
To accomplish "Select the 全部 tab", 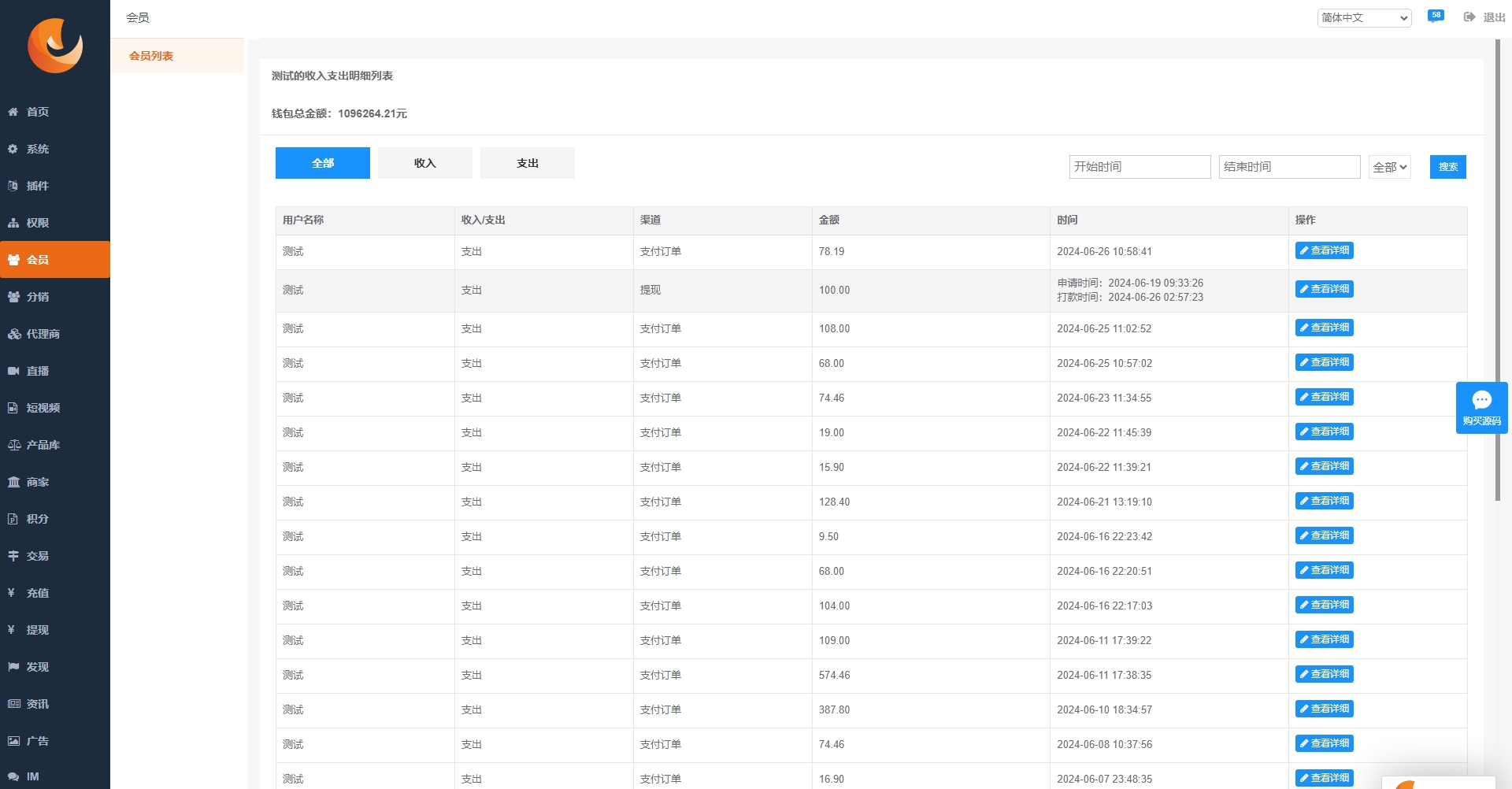I will [x=323, y=163].
